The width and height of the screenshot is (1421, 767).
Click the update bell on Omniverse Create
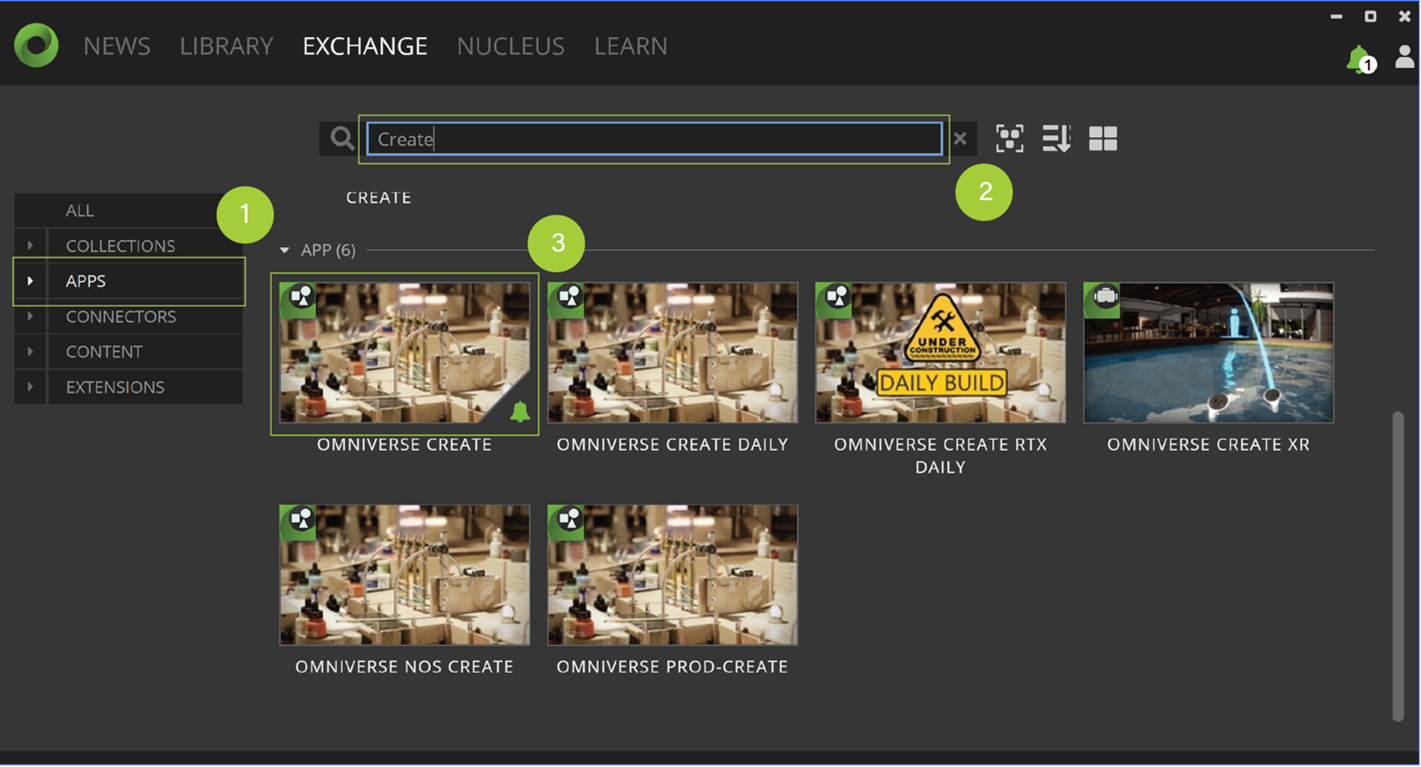[519, 411]
